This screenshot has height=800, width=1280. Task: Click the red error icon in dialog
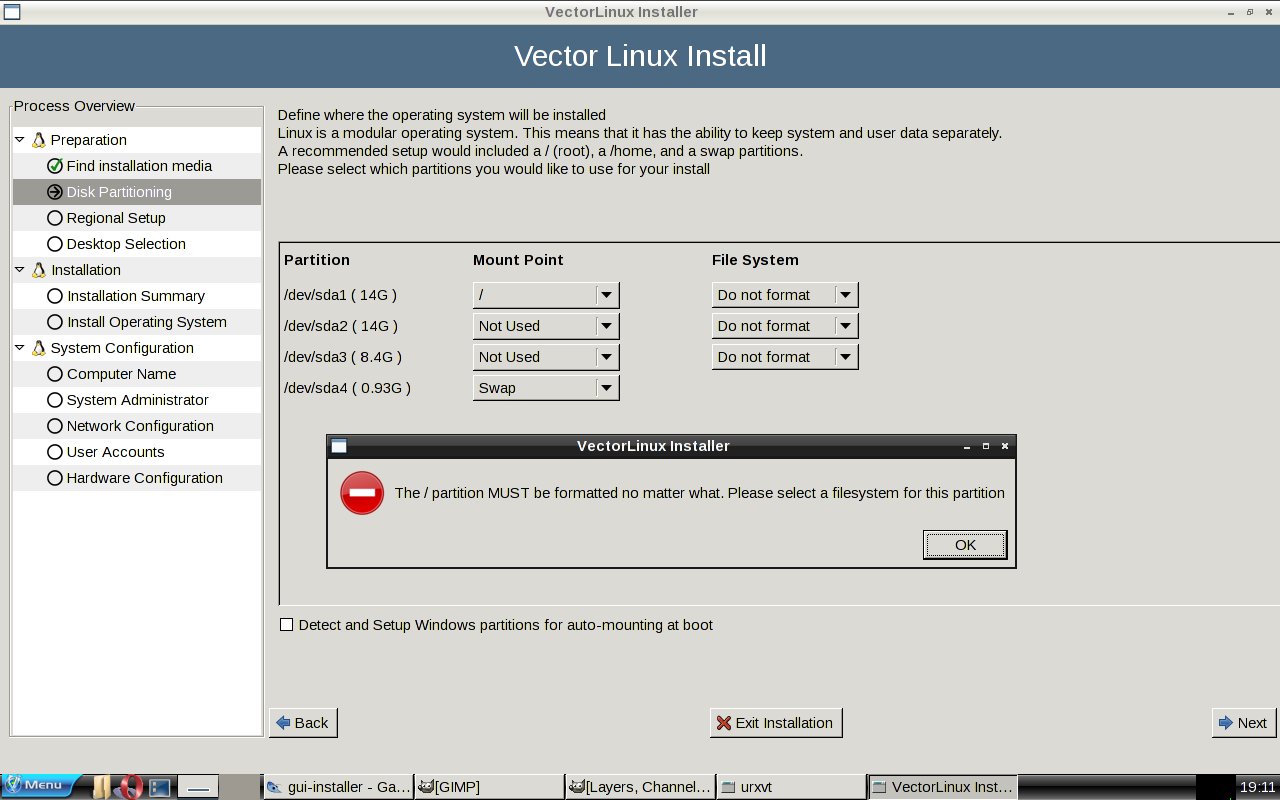pyautogui.click(x=362, y=493)
